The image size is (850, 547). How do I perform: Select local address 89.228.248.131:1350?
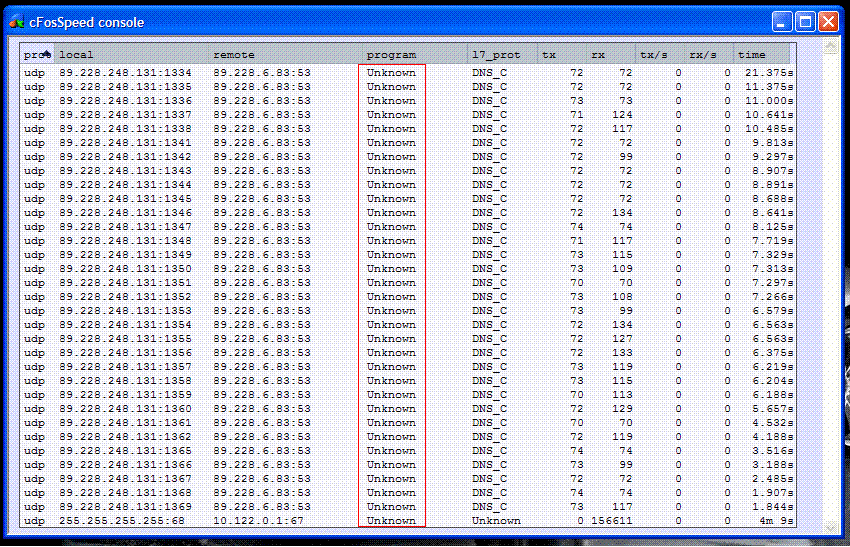(x=125, y=269)
